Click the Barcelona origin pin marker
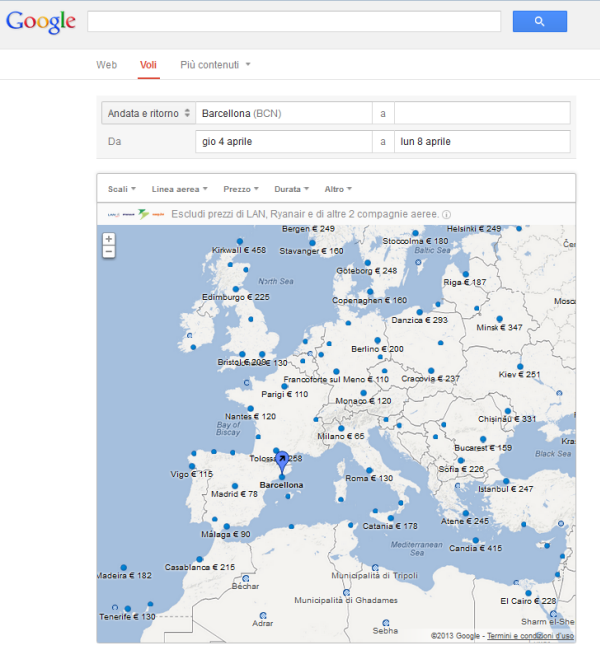The height and width of the screenshot is (648, 600). (x=282, y=462)
